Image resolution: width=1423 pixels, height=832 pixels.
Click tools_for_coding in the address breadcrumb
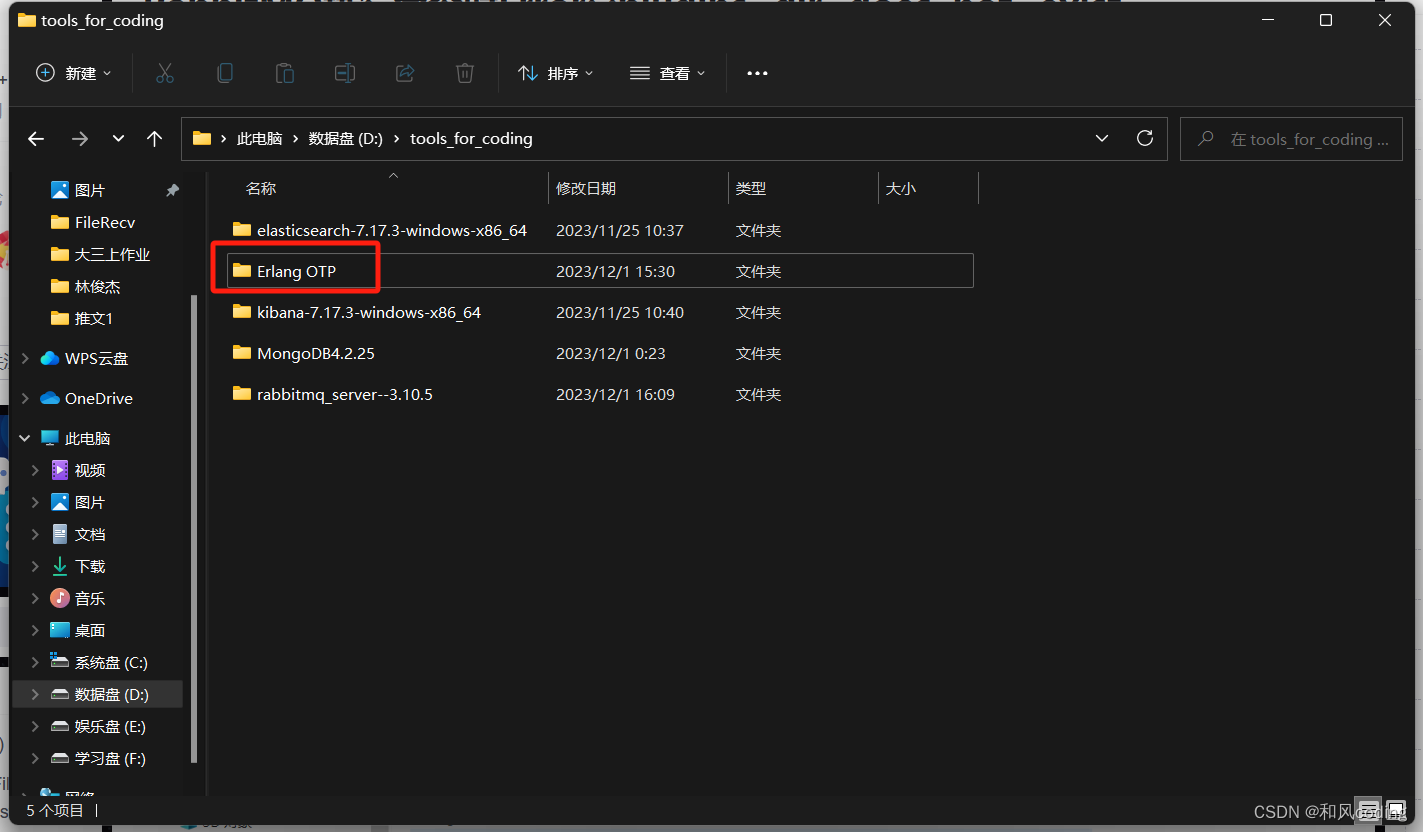coord(471,139)
